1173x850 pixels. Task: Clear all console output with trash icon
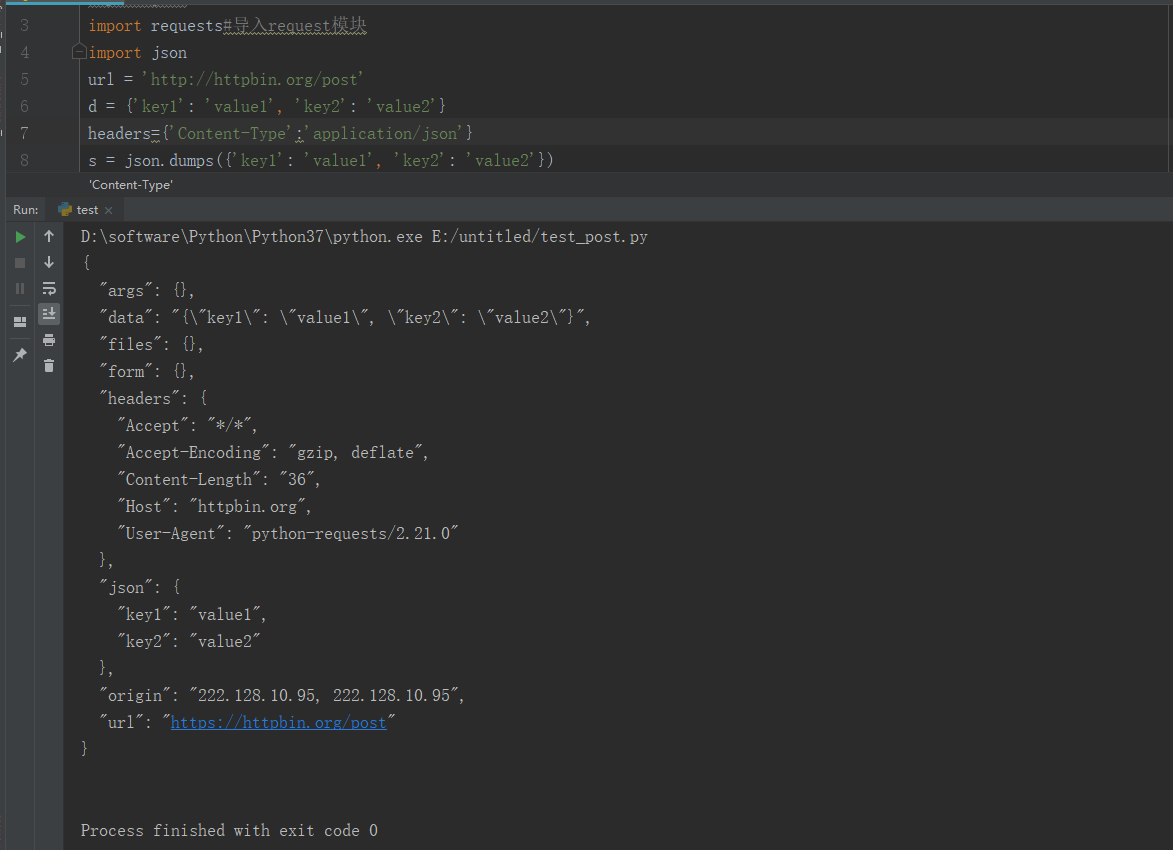(49, 365)
